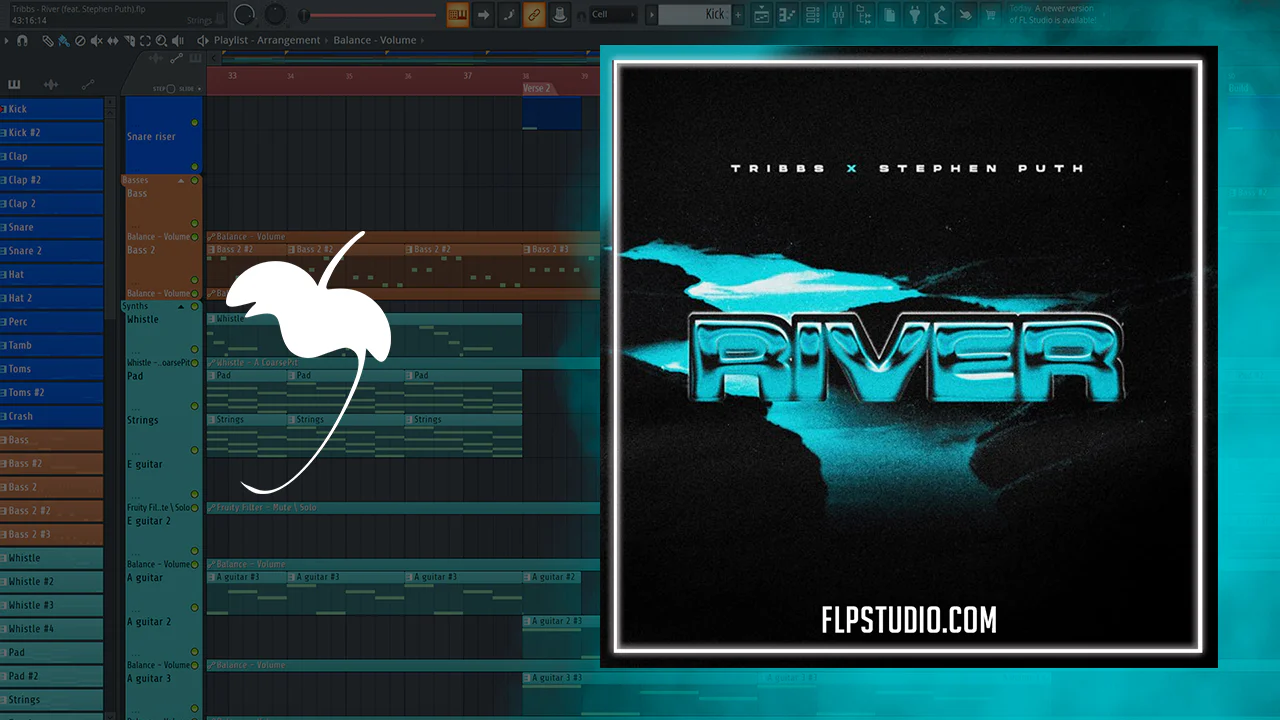Click the Playlist - Arrangement breadcrumb
This screenshot has height=720, width=1280.
[x=267, y=41]
